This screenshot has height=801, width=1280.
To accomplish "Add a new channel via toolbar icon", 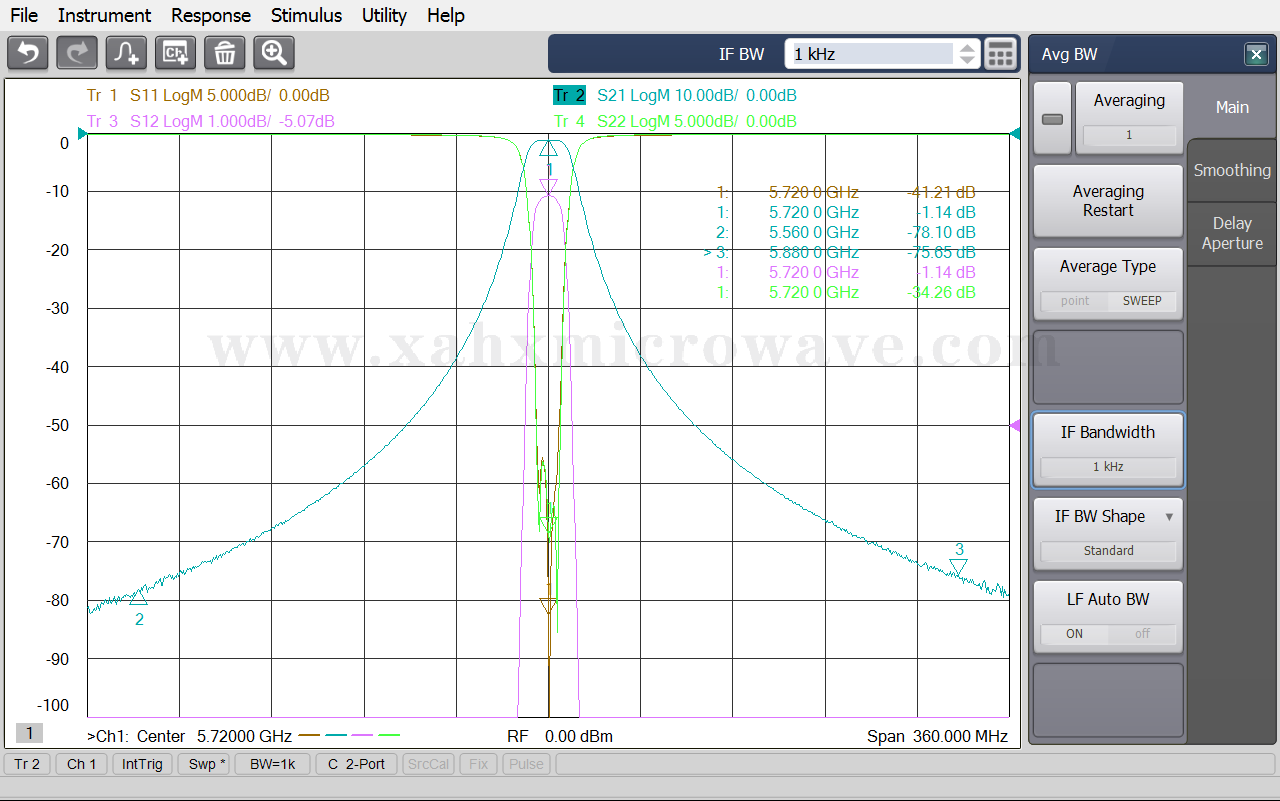I will pyautogui.click(x=176, y=53).
